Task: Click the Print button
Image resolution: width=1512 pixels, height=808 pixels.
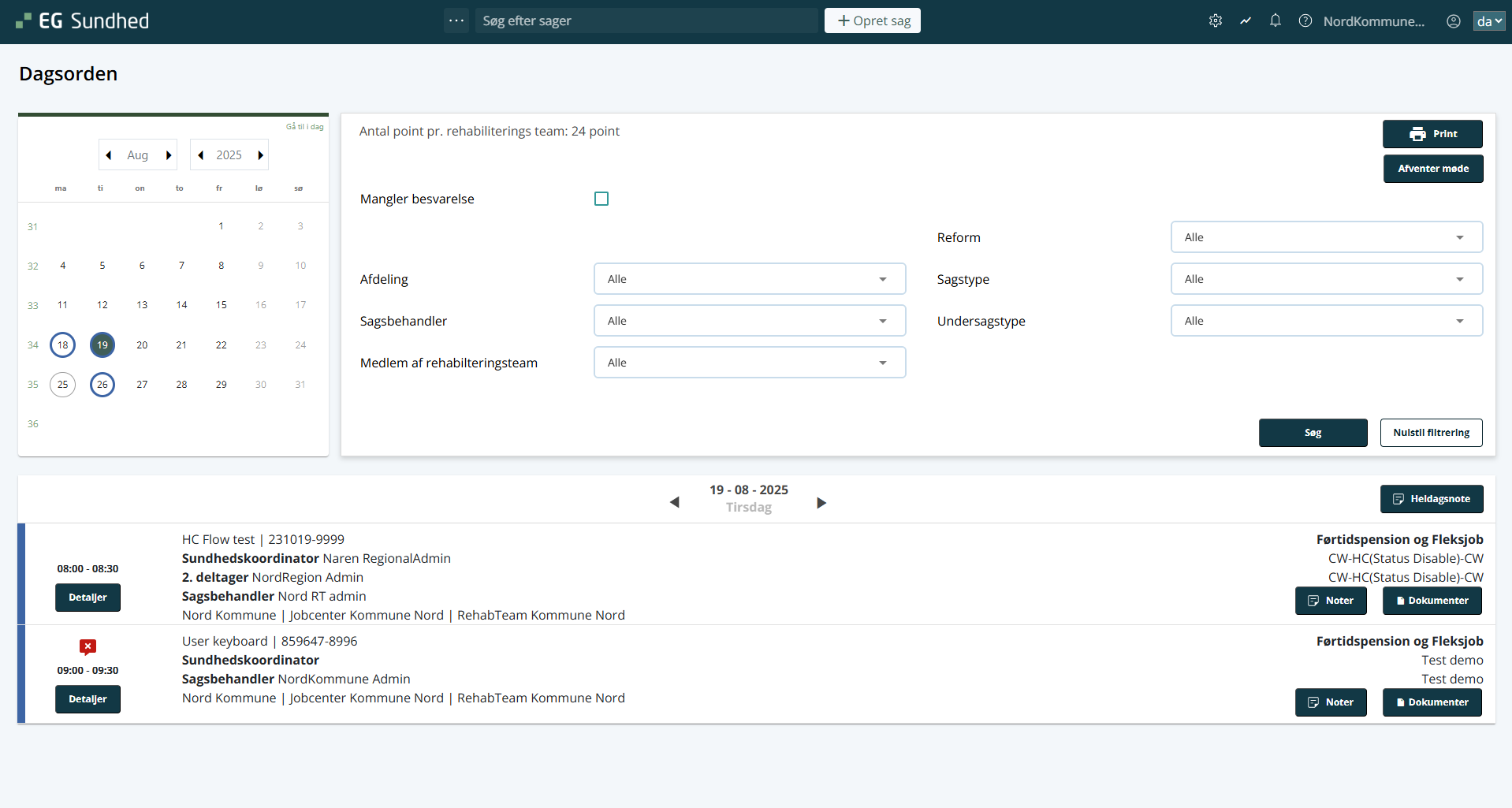Action: pos(1432,134)
